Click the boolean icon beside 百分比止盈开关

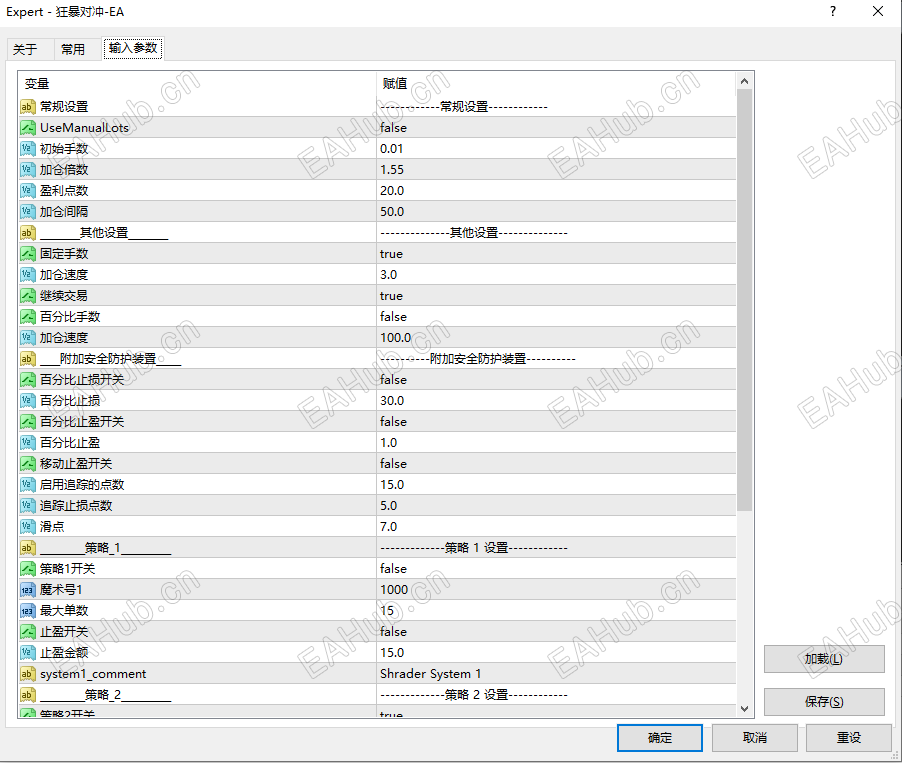pos(28,422)
